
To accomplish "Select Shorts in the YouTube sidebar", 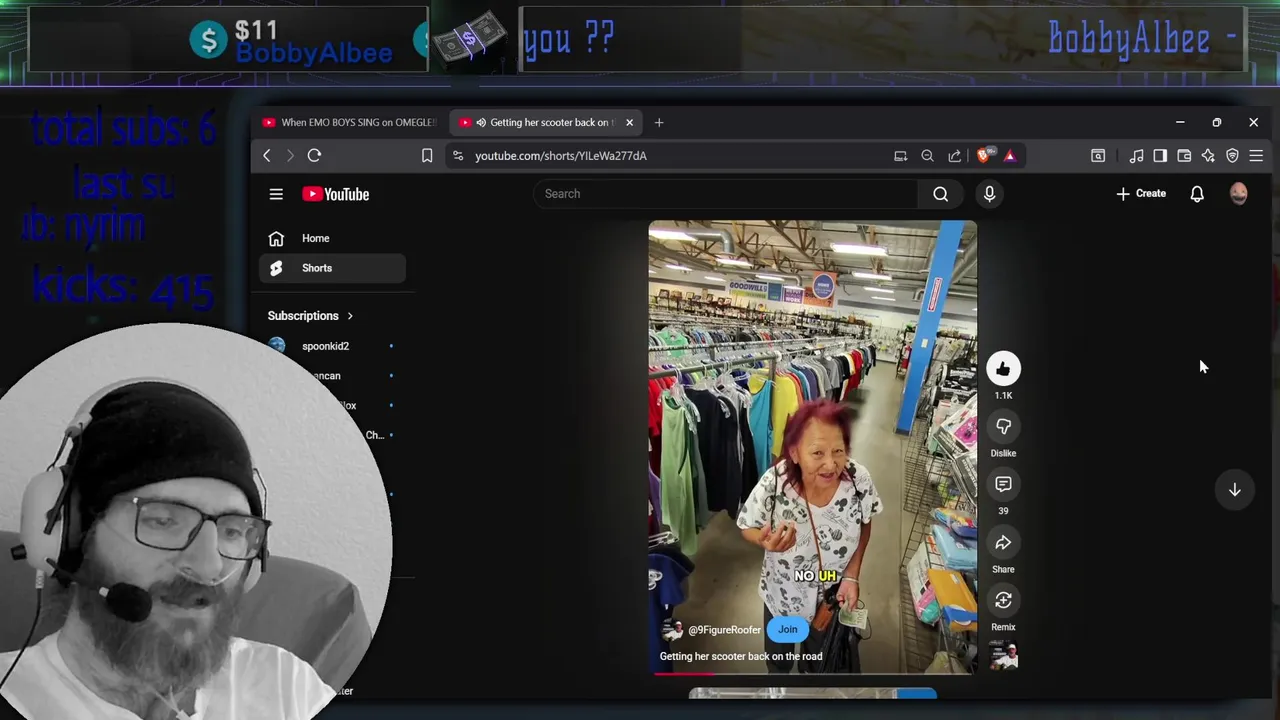I will pos(332,268).
